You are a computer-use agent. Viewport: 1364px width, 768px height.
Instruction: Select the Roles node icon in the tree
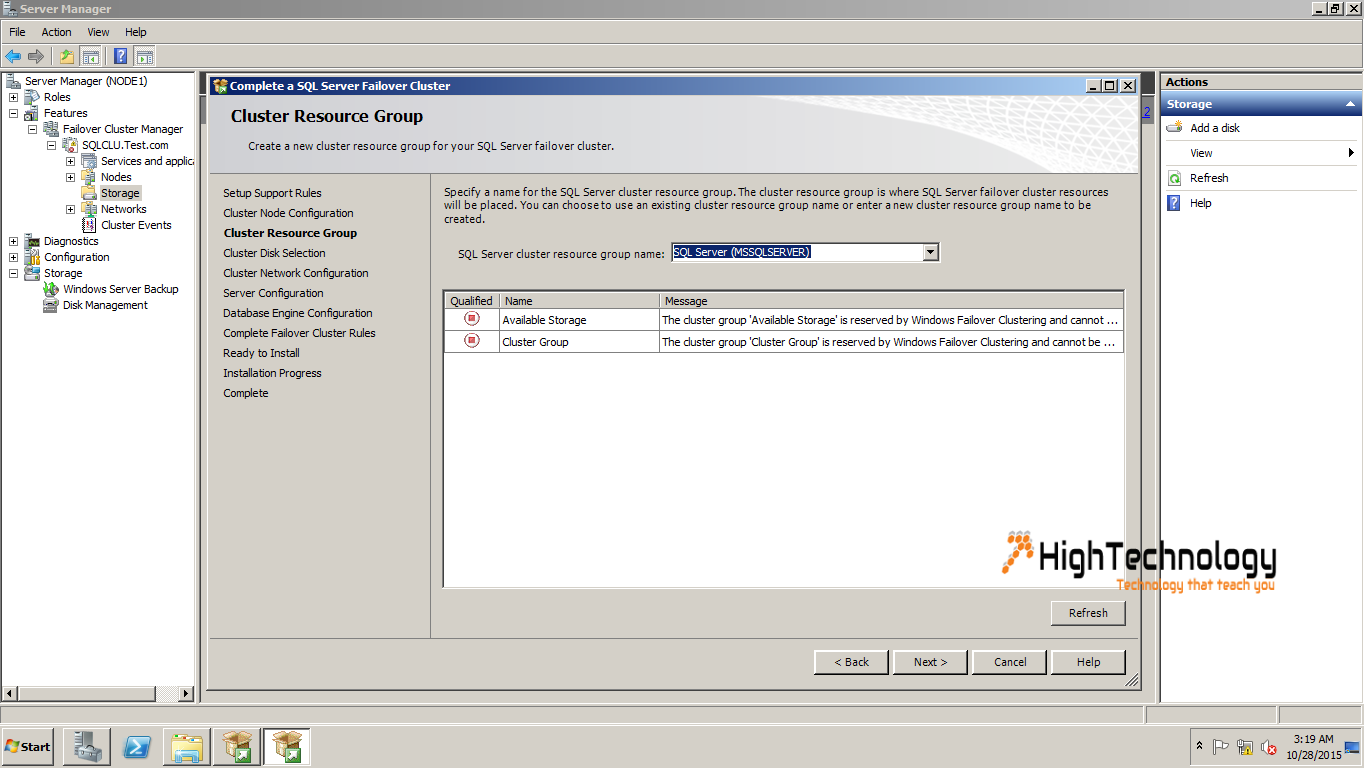(x=32, y=97)
